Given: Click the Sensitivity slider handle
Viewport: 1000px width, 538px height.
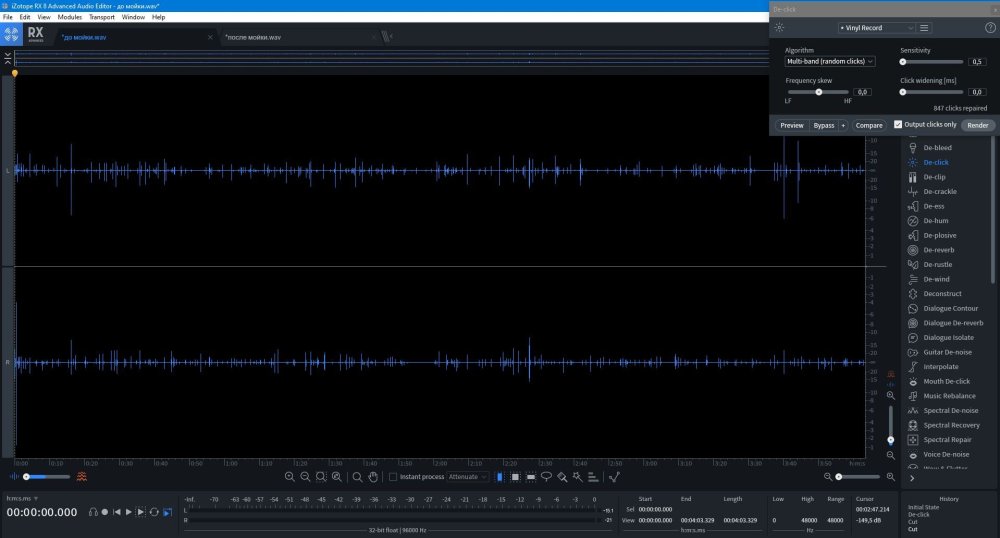Looking at the screenshot, I should pyautogui.click(x=903, y=62).
